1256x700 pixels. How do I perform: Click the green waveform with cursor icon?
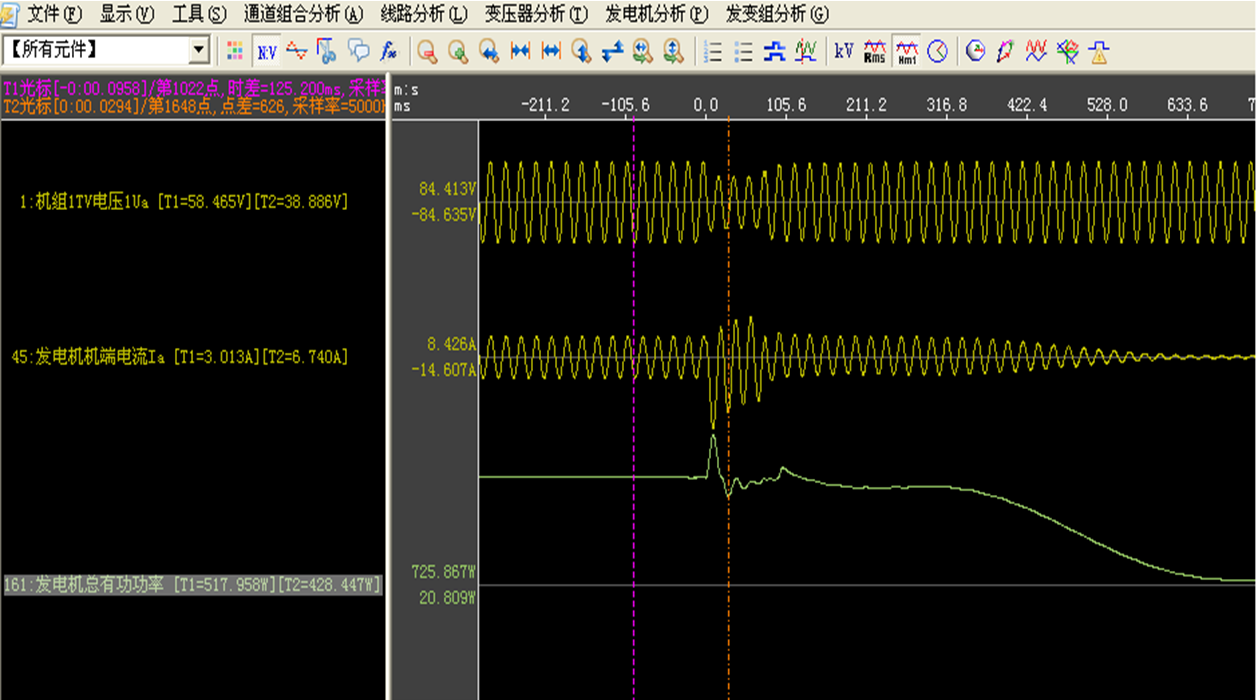tap(805, 51)
